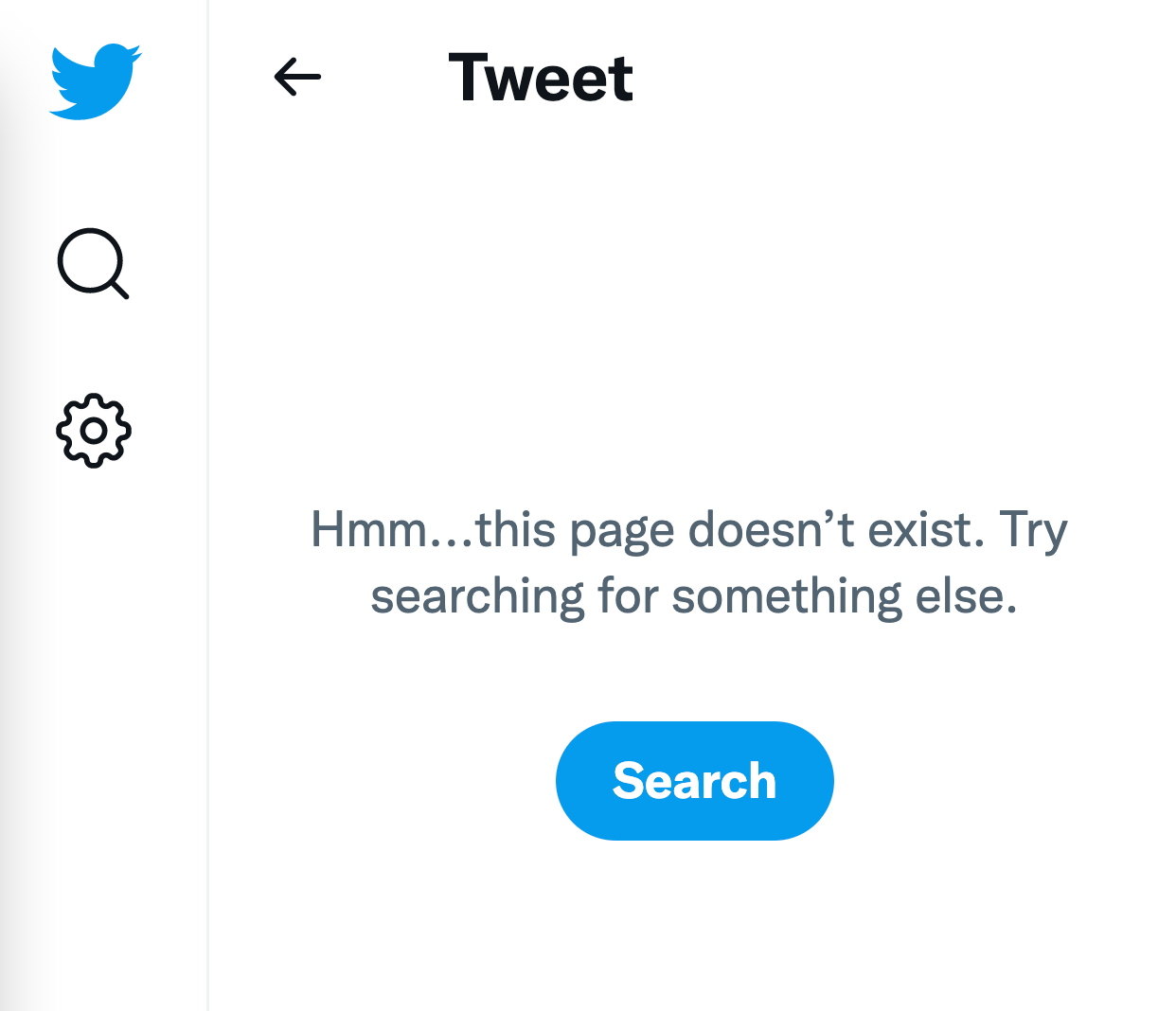Hit the back arrow beside "Tweet"
Screen dimensions: 1176x1011
click(x=297, y=77)
